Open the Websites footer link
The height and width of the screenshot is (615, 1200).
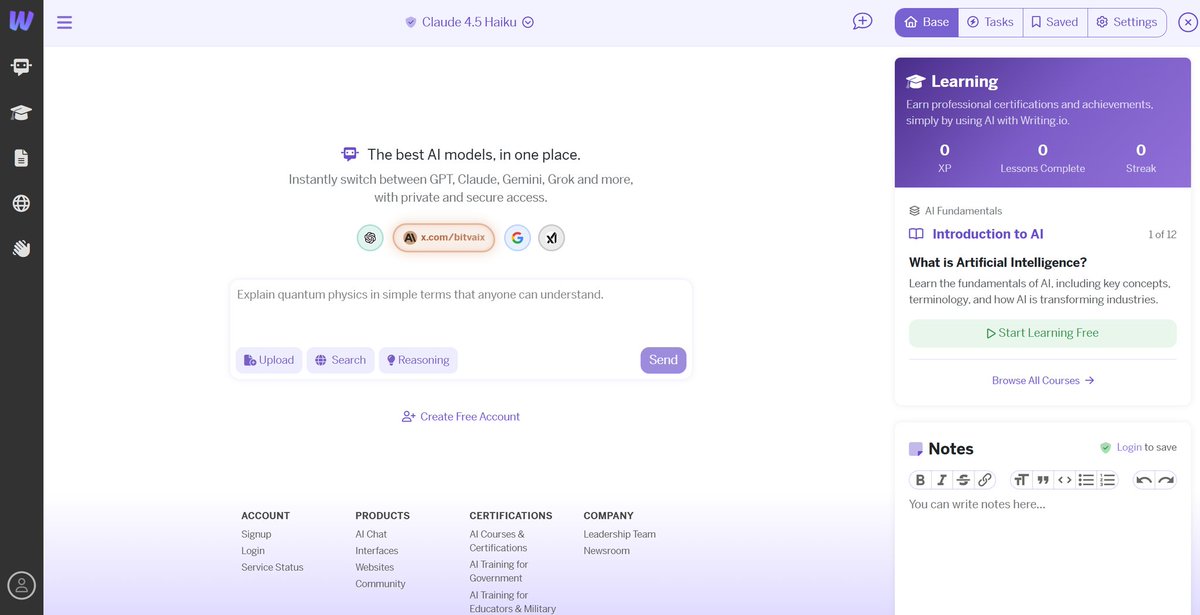pos(375,568)
